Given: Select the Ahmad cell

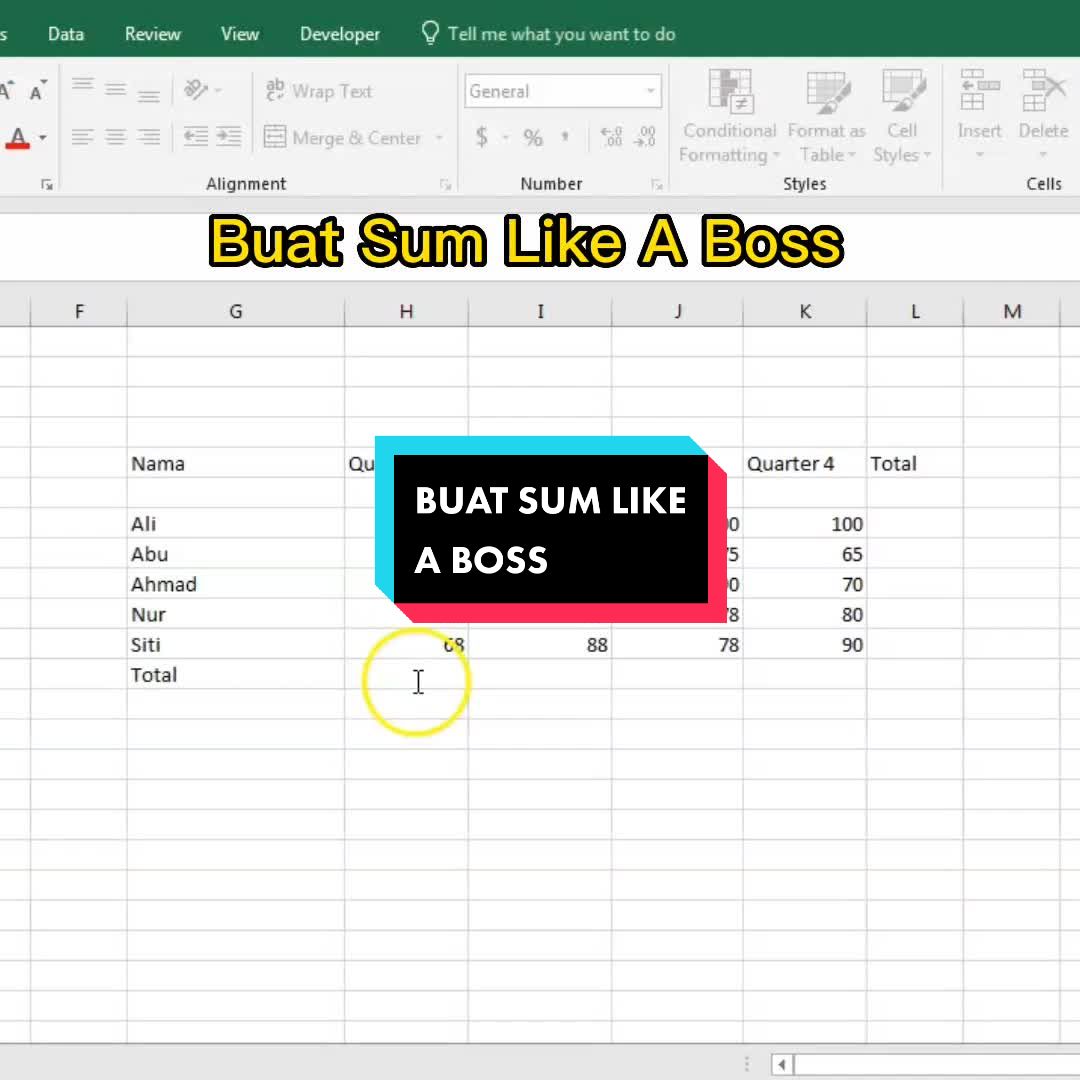Looking at the screenshot, I should coord(236,584).
